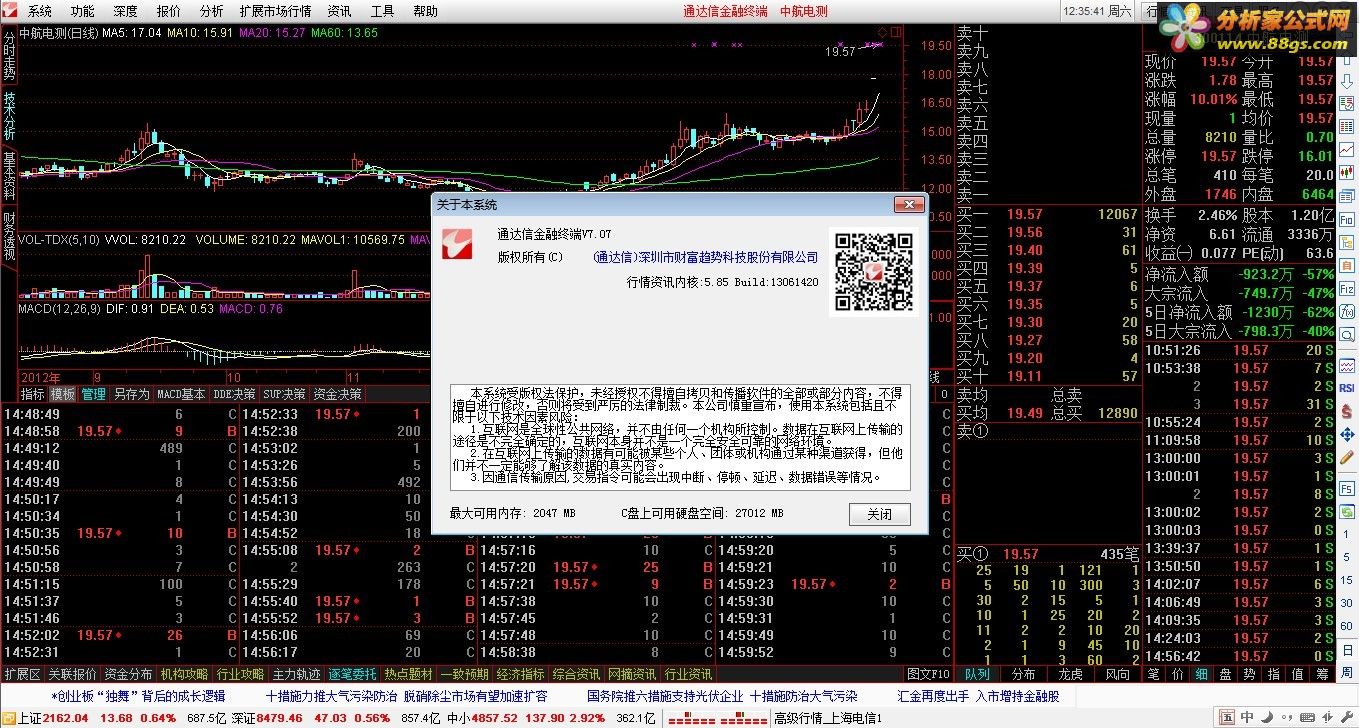Switch to the 模板 tab below chart
The width and height of the screenshot is (1359, 728).
tap(63, 395)
